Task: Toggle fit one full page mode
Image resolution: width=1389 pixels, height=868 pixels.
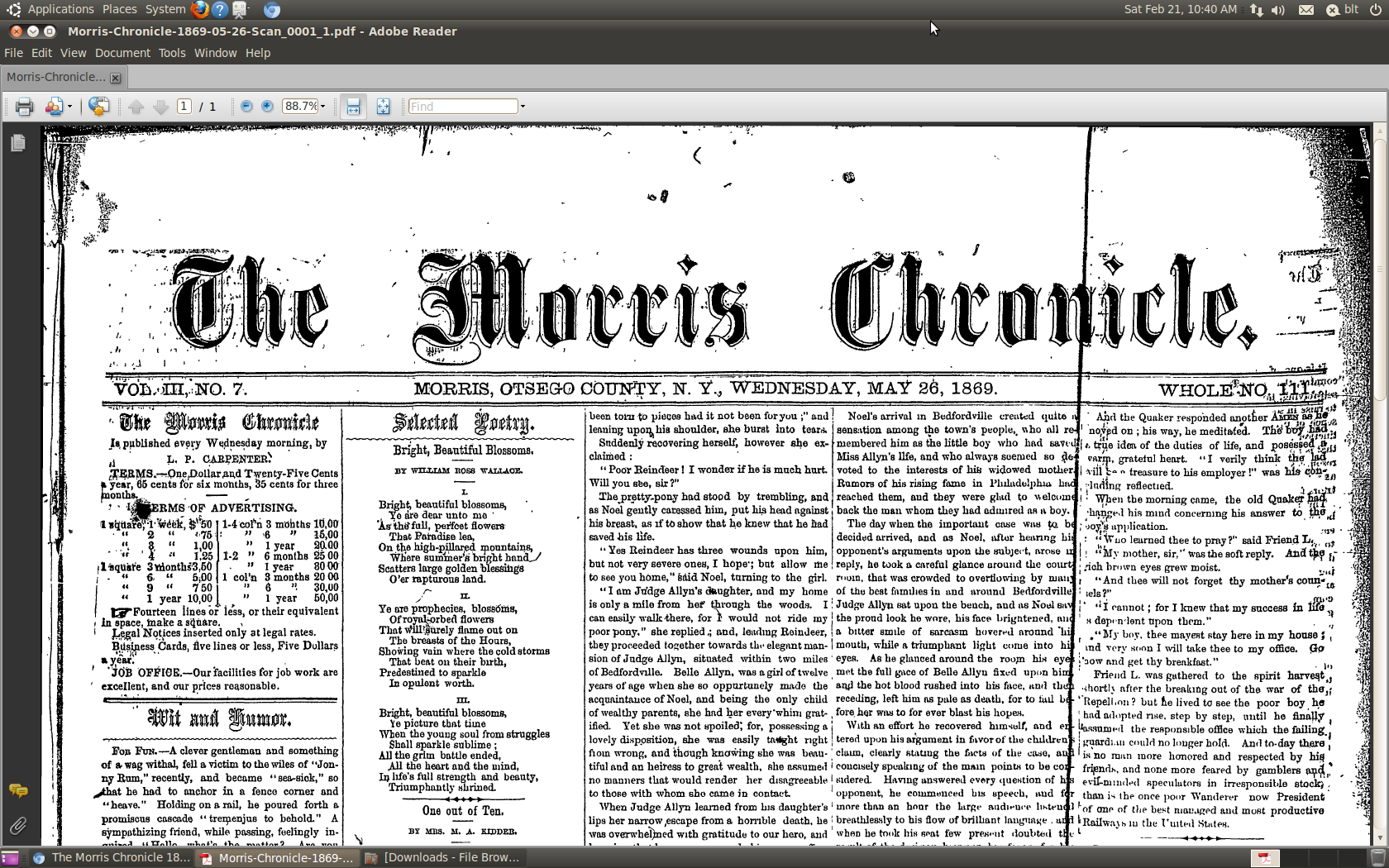Action: pyautogui.click(x=384, y=107)
